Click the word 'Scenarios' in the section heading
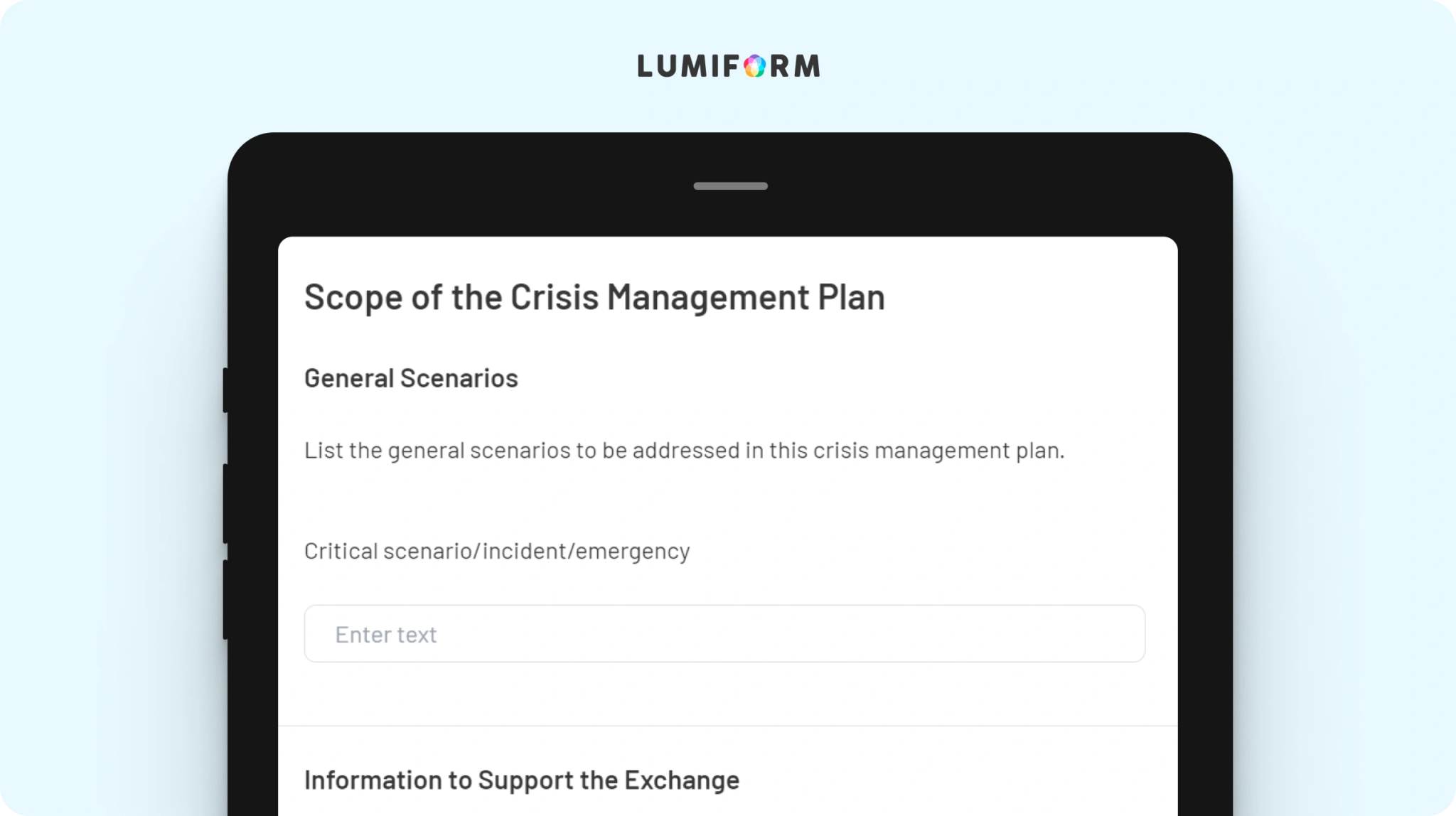Viewport: 1456px width, 816px height. coord(459,378)
